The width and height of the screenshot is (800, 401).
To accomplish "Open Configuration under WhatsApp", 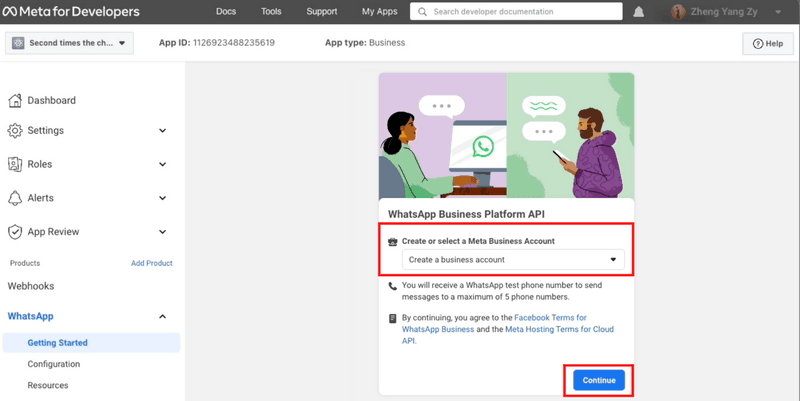I will click(54, 364).
